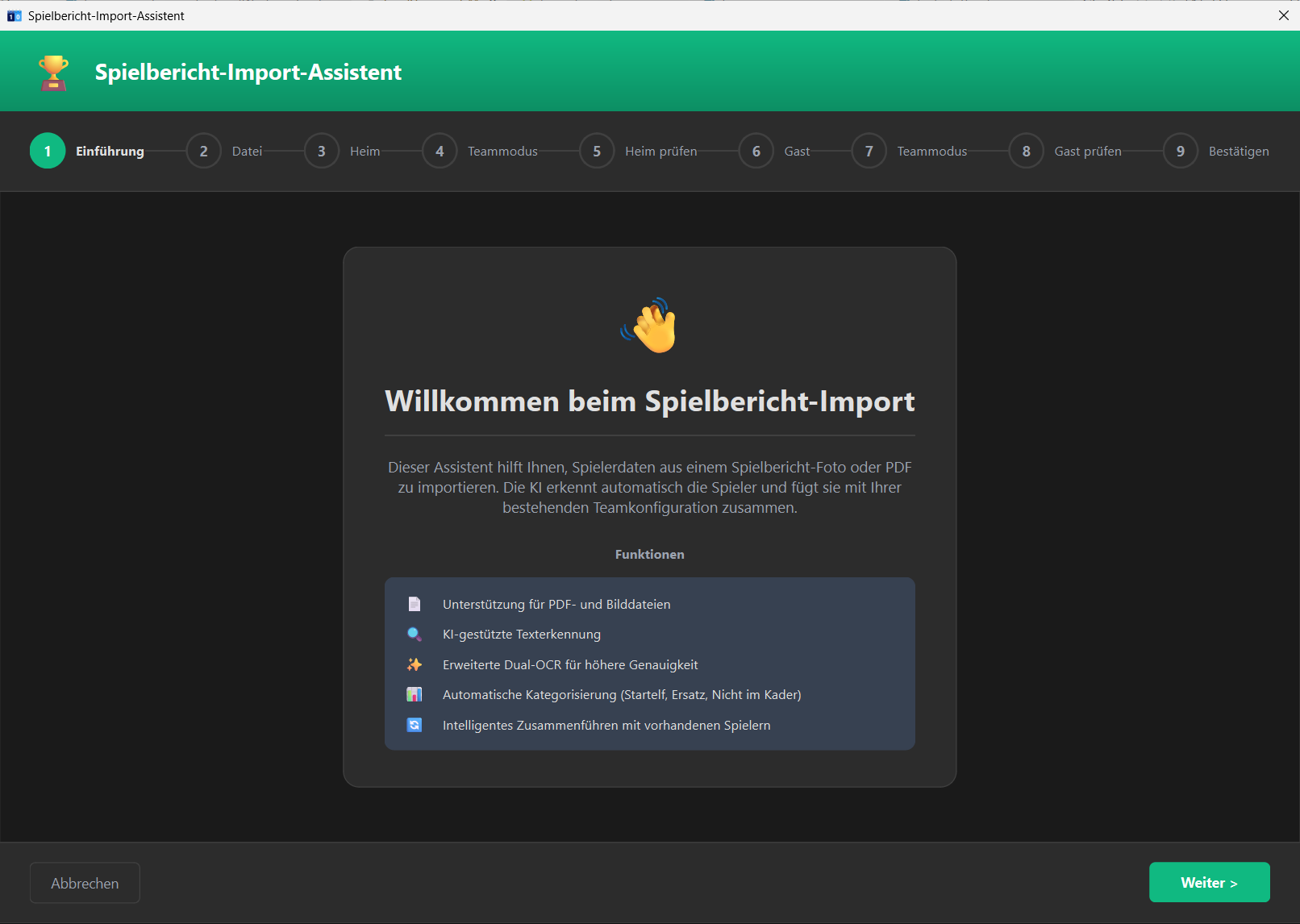The width and height of the screenshot is (1300, 924).
Task: Click the waving hand emoji graphic
Action: [x=649, y=326]
